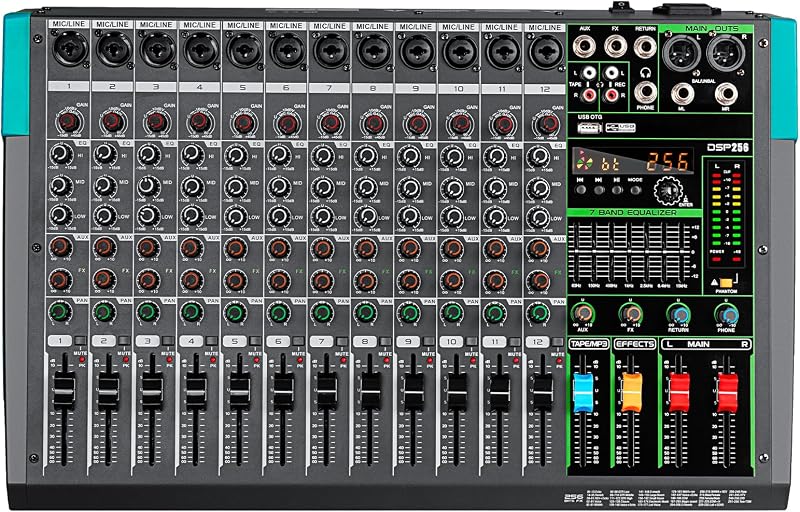
Task: Click the first 7-band equalizer slider
Action: point(577,252)
